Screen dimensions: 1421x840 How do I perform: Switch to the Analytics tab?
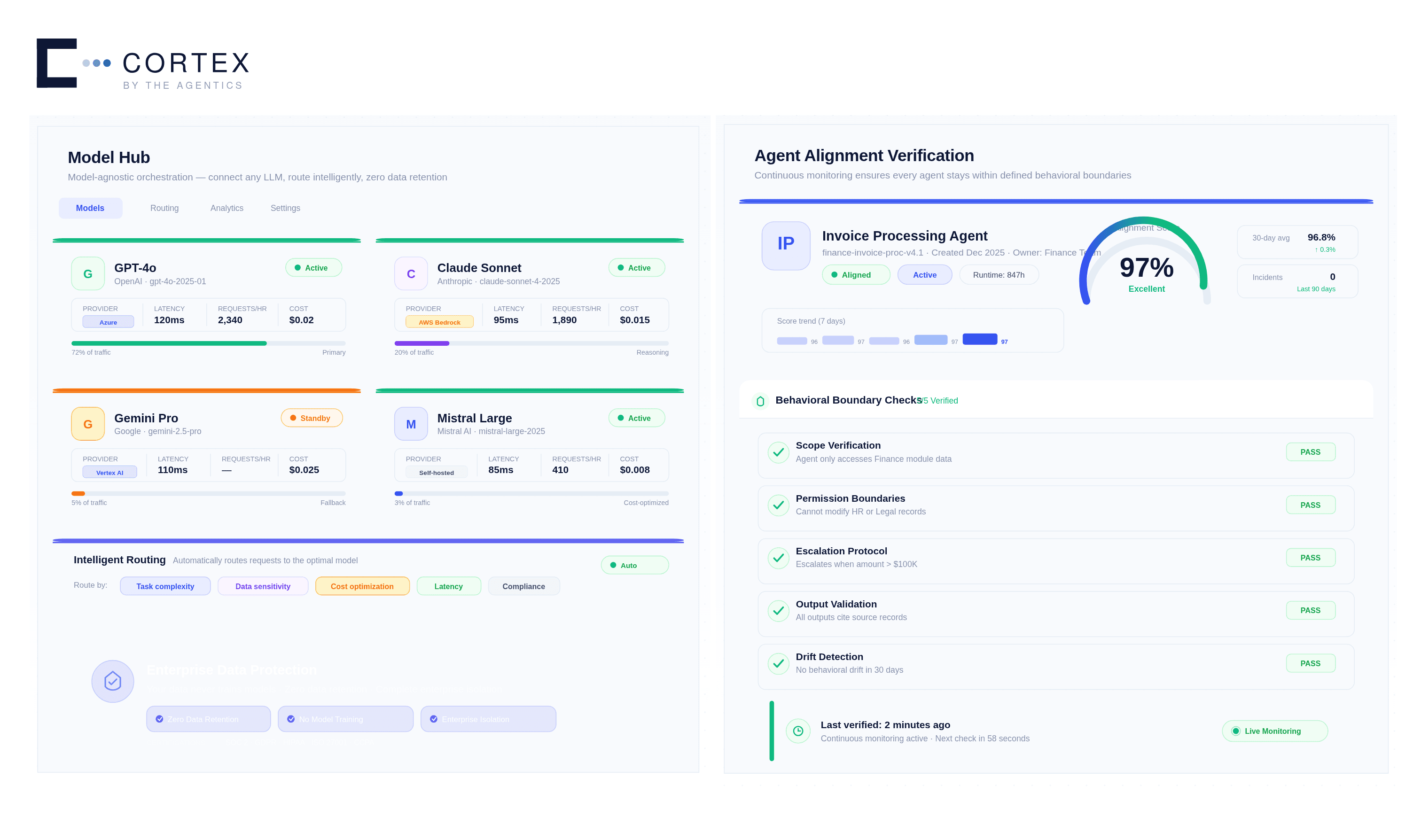226,208
